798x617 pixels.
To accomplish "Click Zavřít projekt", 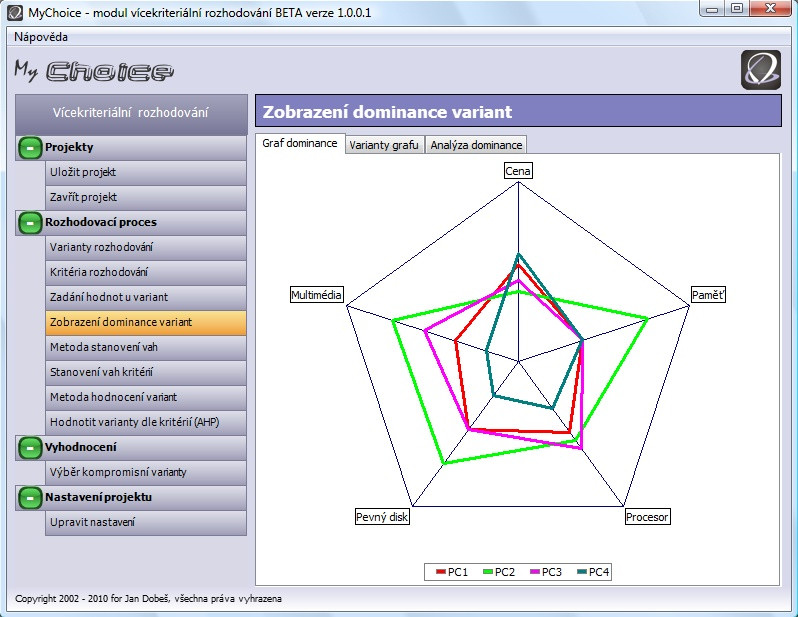I will pyautogui.click(x=146, y=198).
